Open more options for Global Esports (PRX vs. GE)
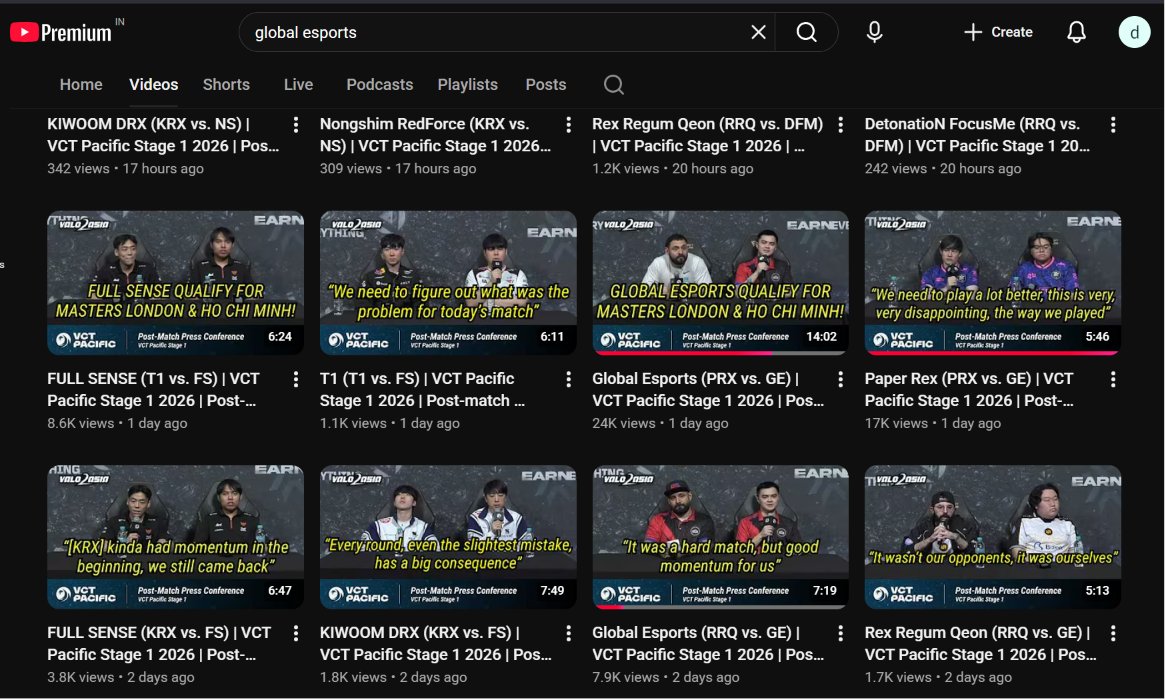The width and height of the screenshot is (1165, 699). point(840,380)
